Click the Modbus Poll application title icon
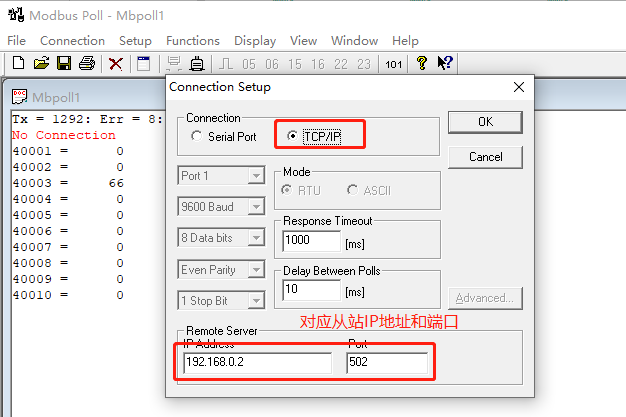The image size is (626, 417). (x=16, y=15)
